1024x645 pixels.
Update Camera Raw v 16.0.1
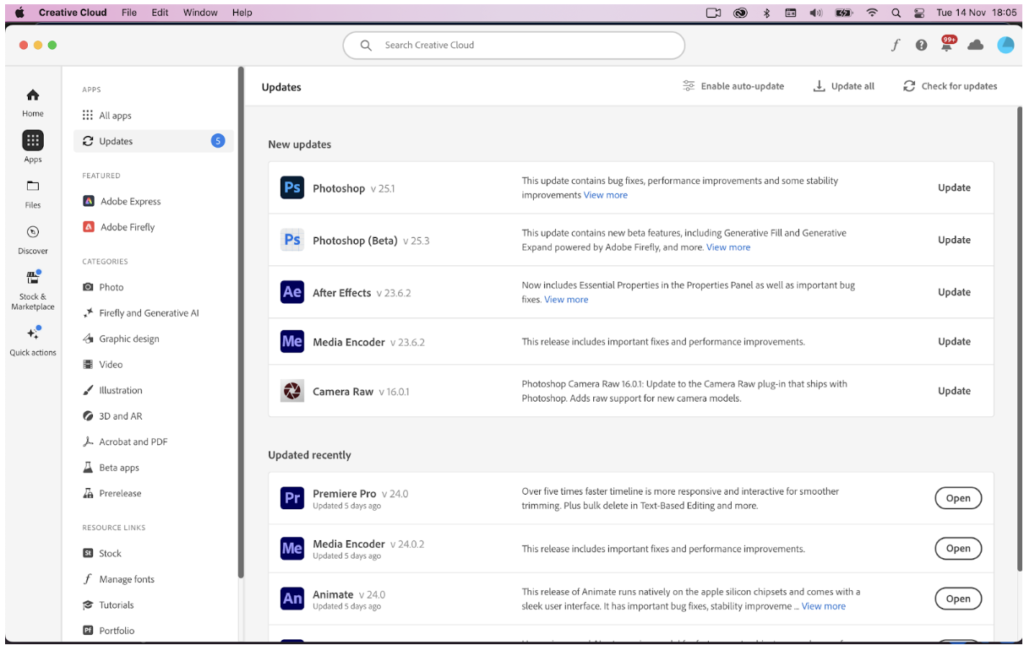(x=954, y=391)
